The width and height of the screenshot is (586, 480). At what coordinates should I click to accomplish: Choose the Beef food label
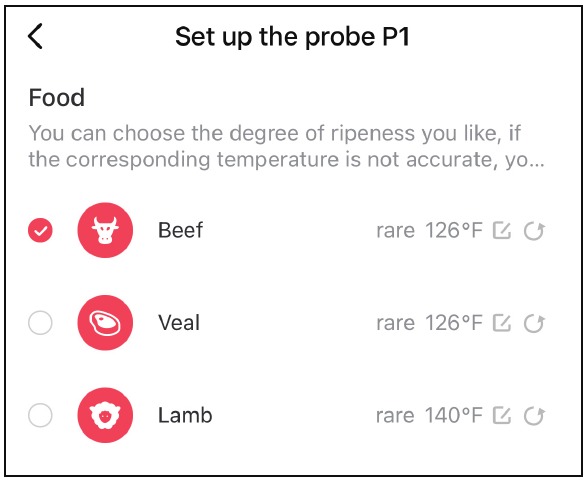click(x=181, y=230)
